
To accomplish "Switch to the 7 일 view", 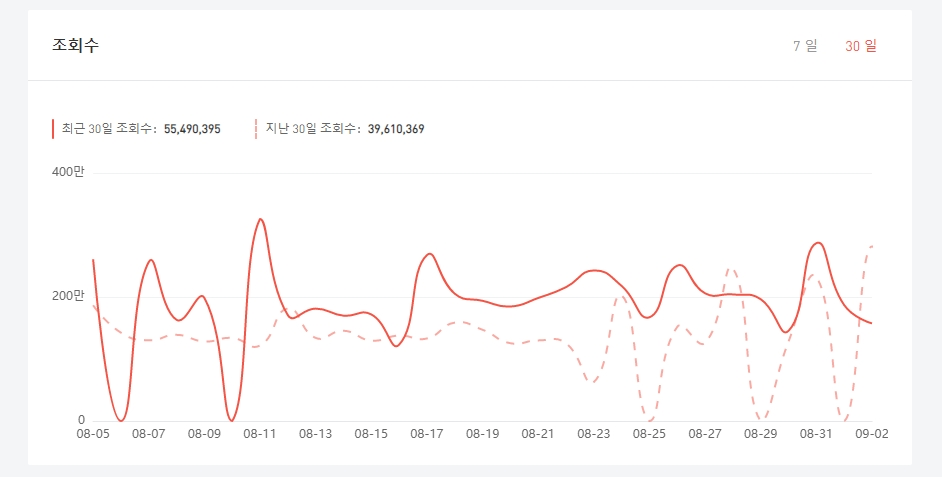I will [x=804, y=46].
